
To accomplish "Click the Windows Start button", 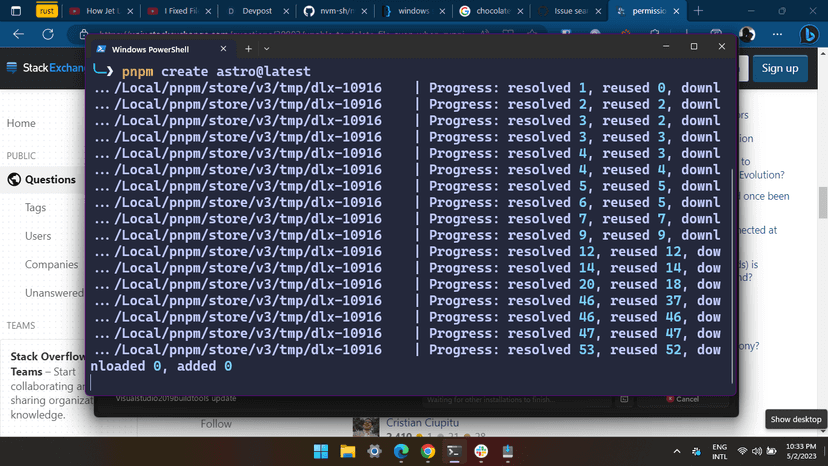I will click(x=320, y=451).
